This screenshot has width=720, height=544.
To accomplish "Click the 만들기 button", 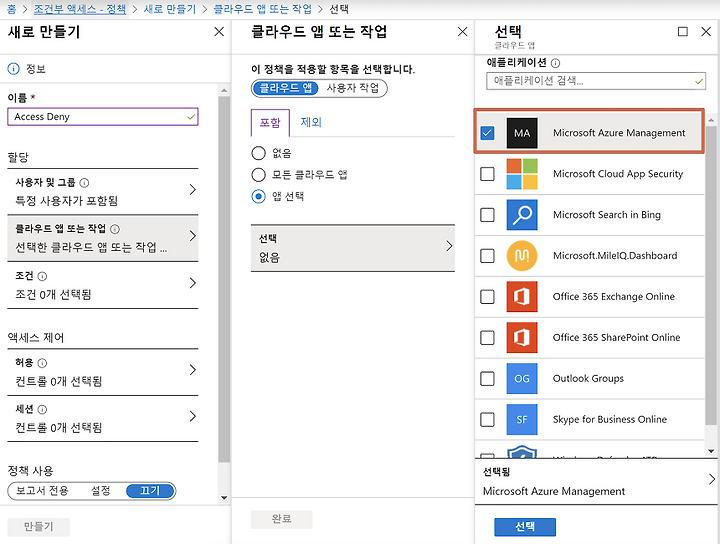I will 39,527.
